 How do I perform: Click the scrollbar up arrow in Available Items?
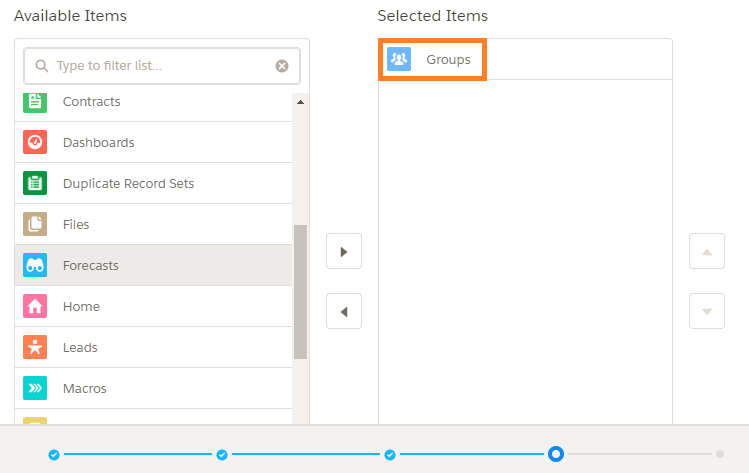(x=300, y=102)
